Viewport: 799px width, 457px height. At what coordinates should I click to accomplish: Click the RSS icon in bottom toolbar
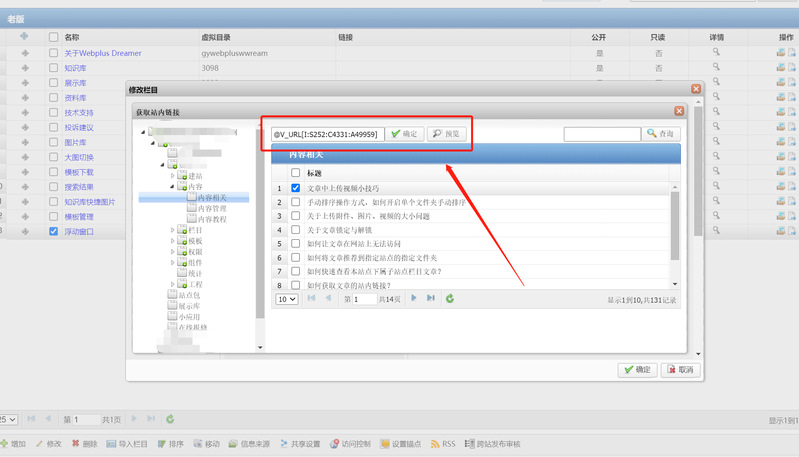[x=443, y=444]
